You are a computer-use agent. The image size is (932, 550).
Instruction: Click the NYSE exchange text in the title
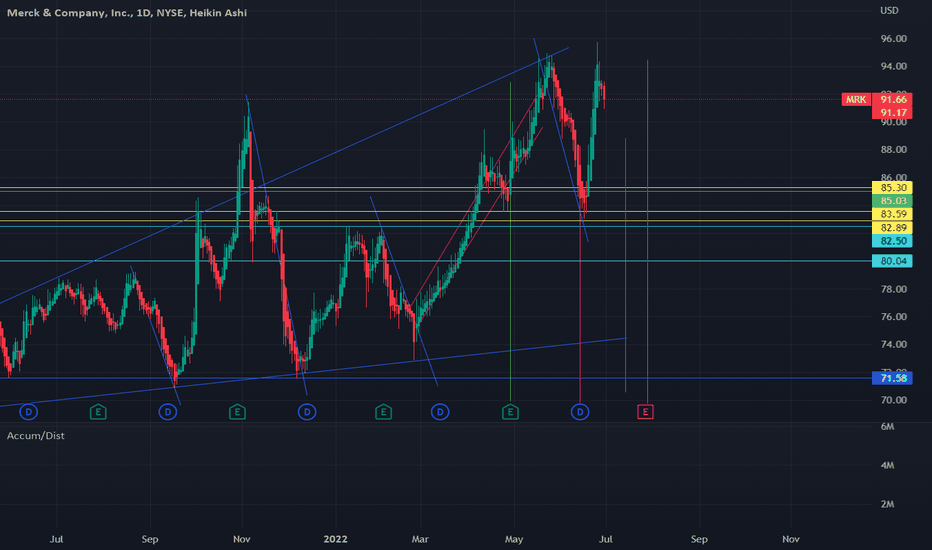point(169,12)
